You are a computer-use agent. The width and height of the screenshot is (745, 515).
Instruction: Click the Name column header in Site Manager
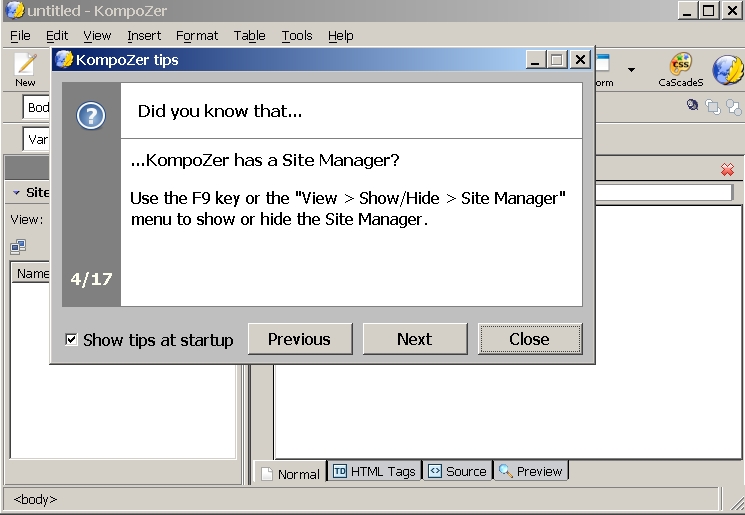[30, 273]
